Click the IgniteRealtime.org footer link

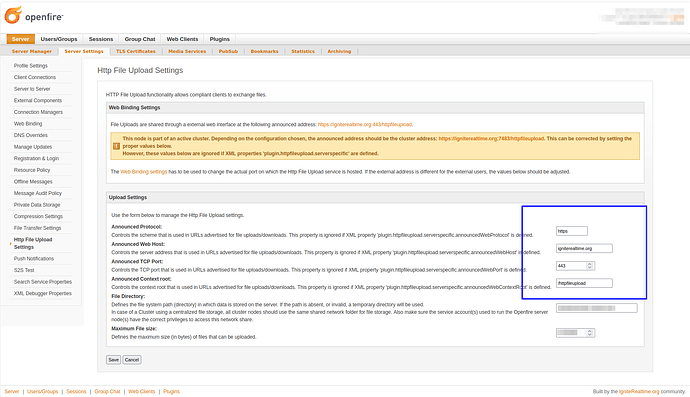(x=639, y=391)
